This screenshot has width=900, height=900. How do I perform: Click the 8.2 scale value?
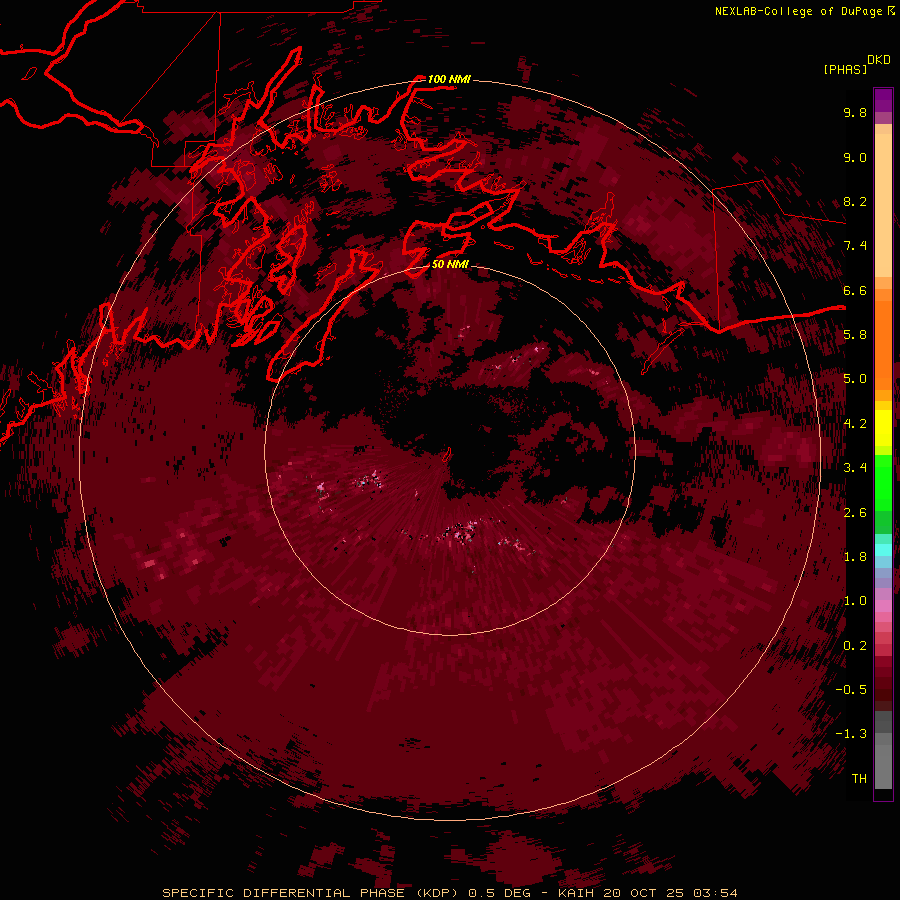coord(855,201)
